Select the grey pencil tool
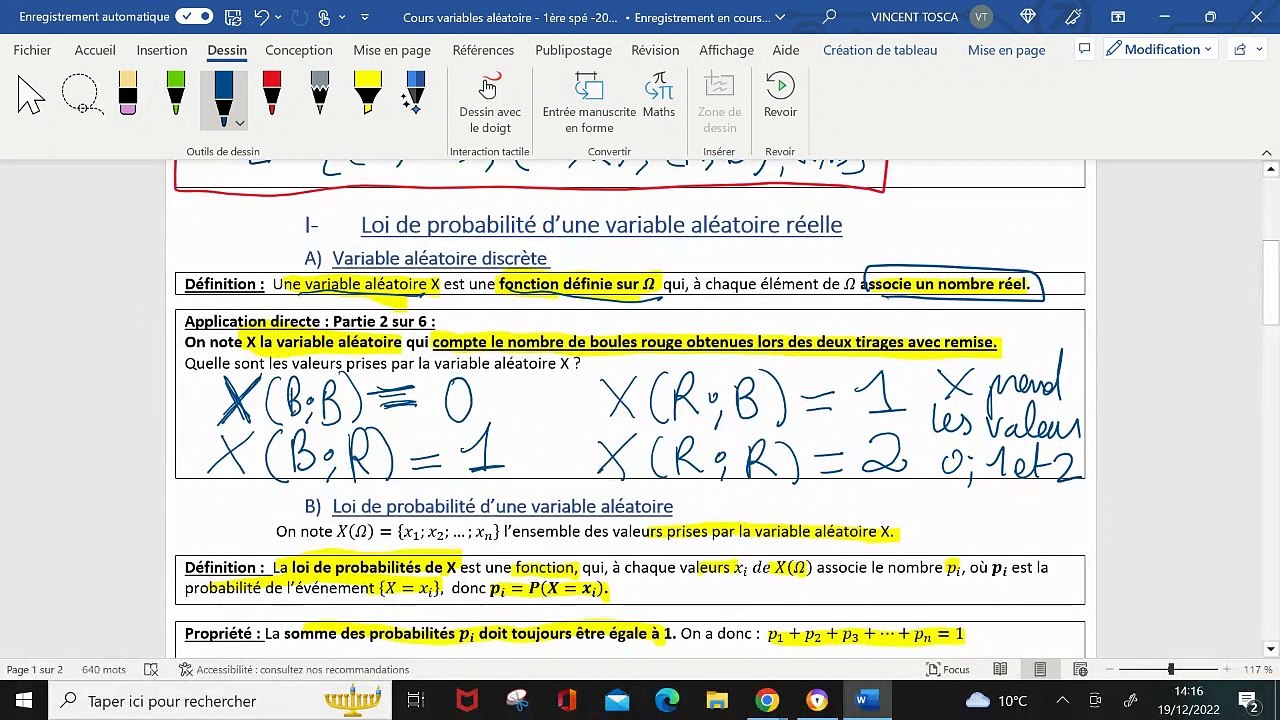Image resolution: width=1280 pixels, height=720 pixels. [x=320, y=93]
